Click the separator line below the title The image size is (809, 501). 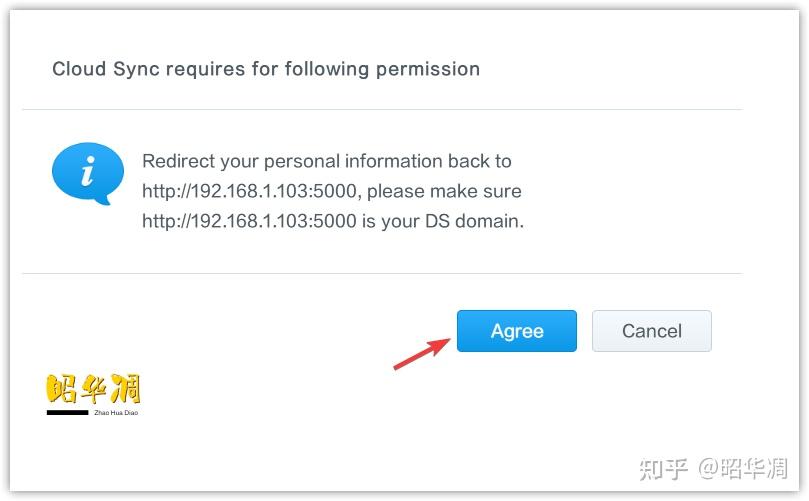click(382, 109)
